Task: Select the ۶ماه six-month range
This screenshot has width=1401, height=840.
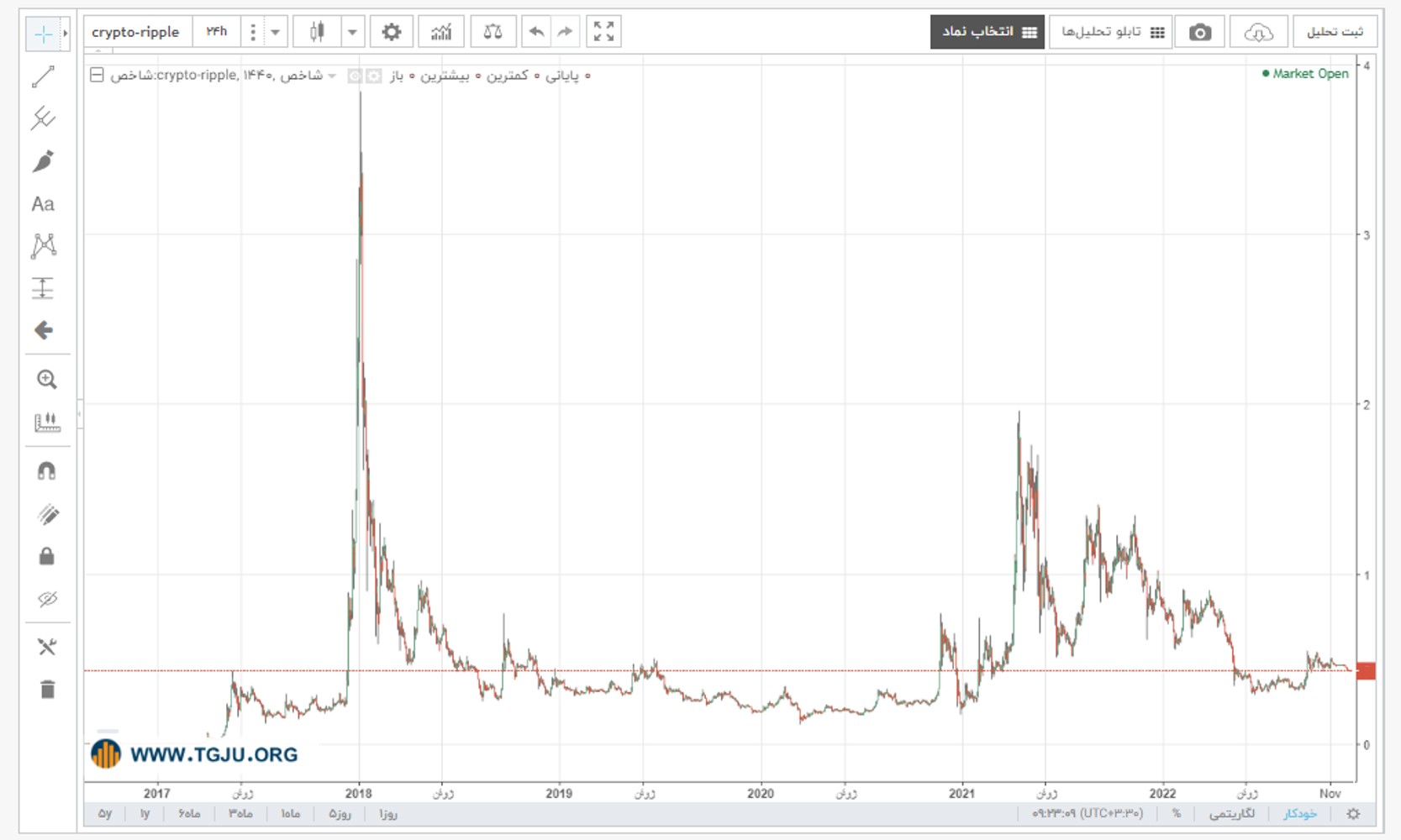Action: pyautogui.click(x=189, y=813)
